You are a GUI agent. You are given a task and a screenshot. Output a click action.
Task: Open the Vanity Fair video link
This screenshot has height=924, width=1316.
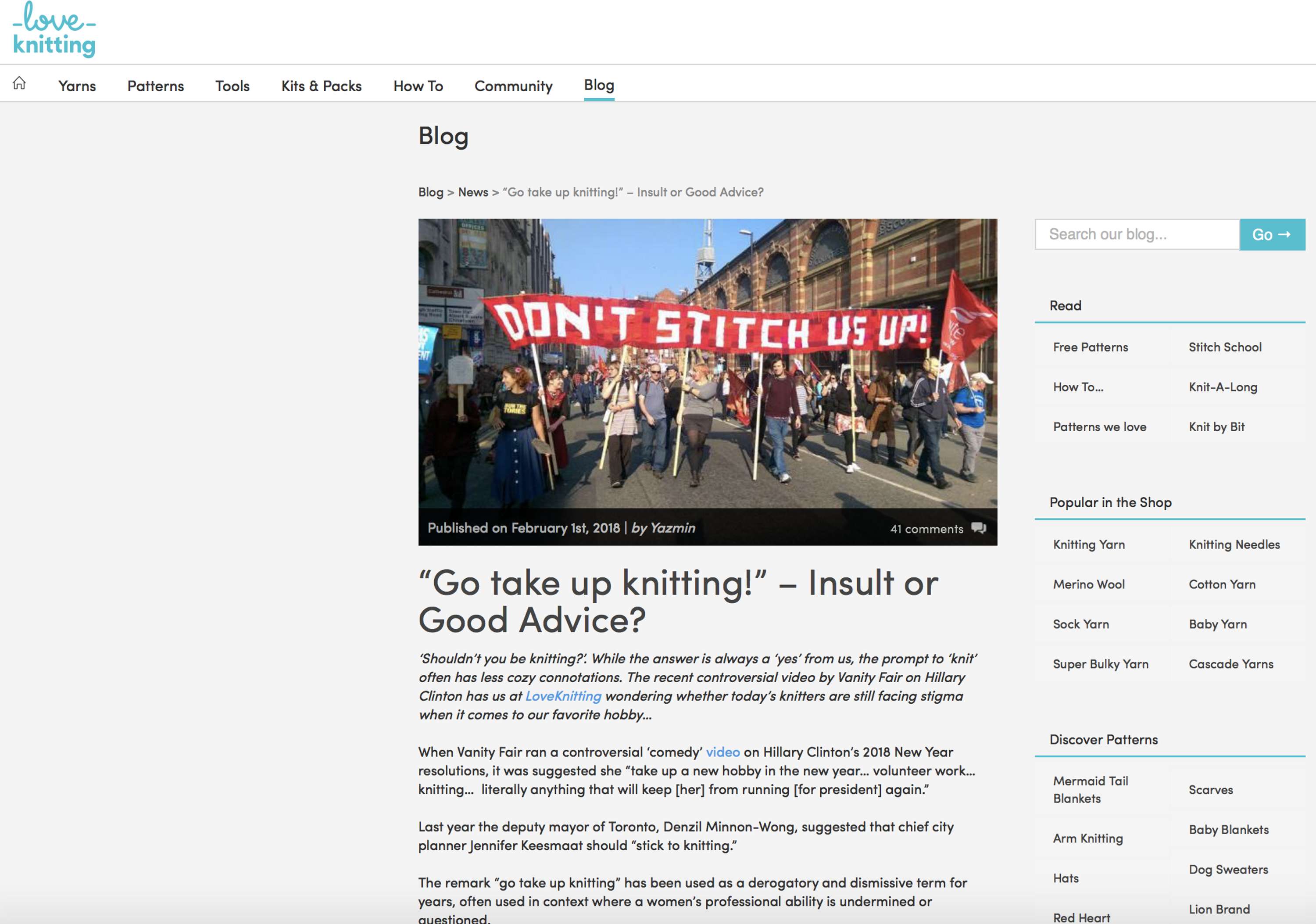coord(723,752)
